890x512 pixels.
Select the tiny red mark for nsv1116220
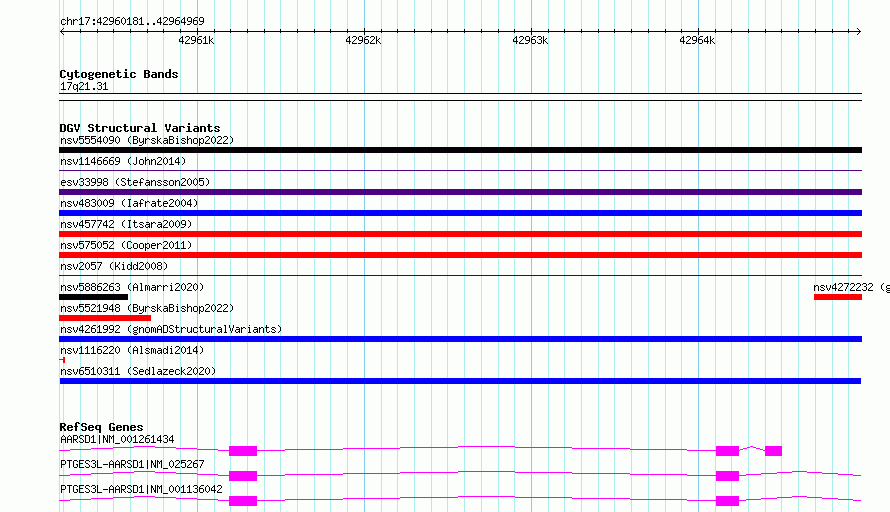tap(62, 360)
